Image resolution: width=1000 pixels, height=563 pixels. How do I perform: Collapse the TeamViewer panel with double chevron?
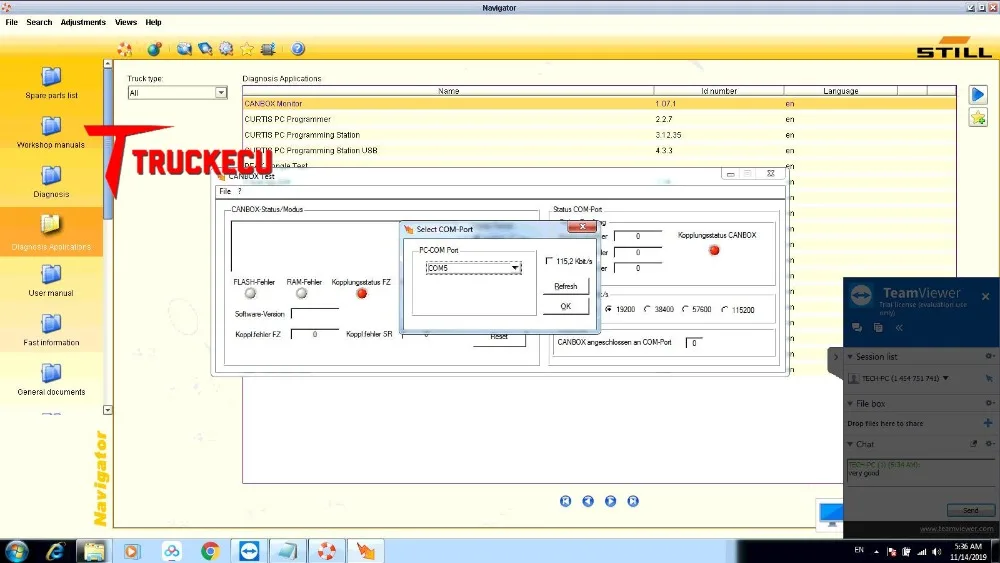click(899, 327)
